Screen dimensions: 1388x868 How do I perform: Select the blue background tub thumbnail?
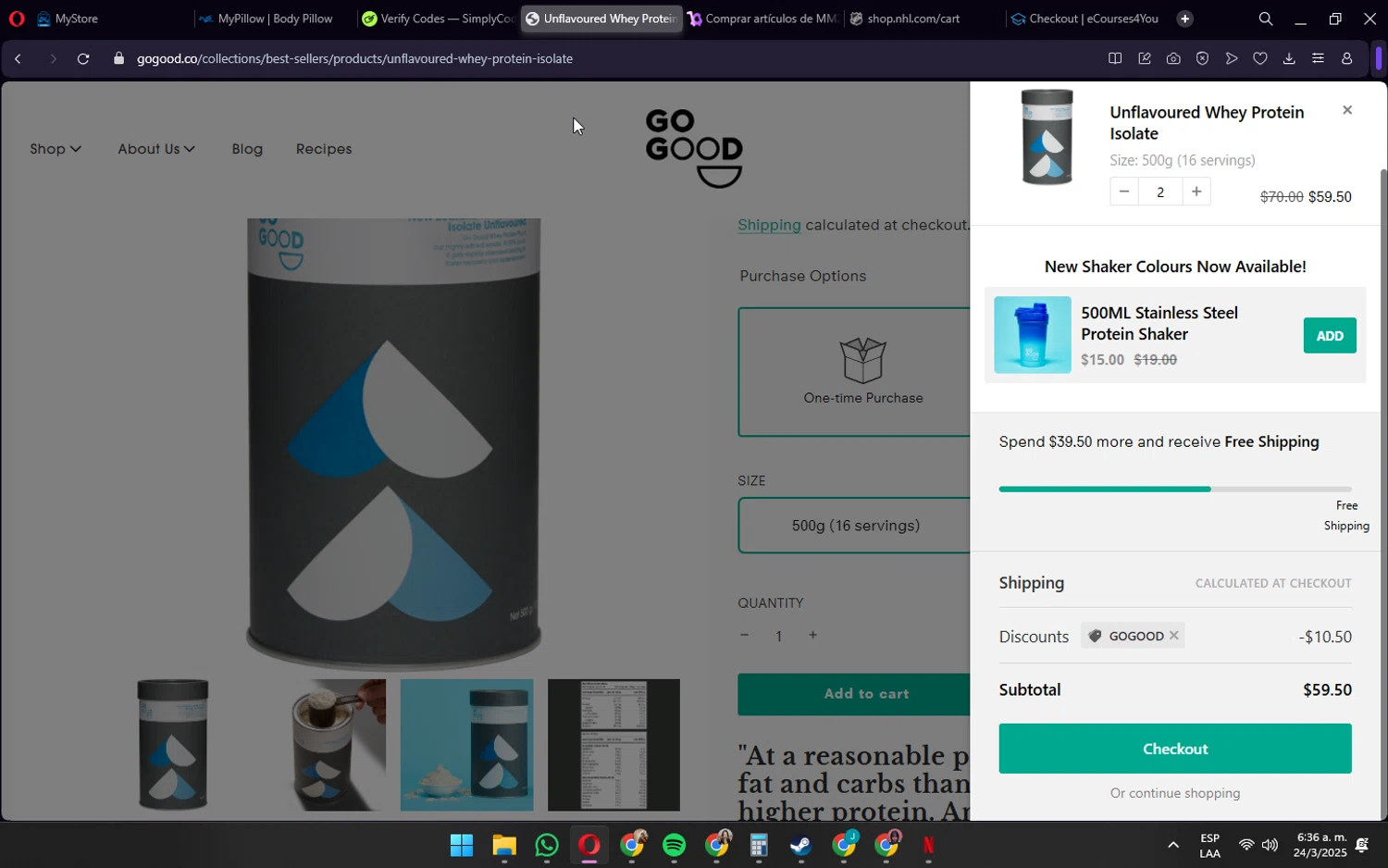(x=466, y=745)
